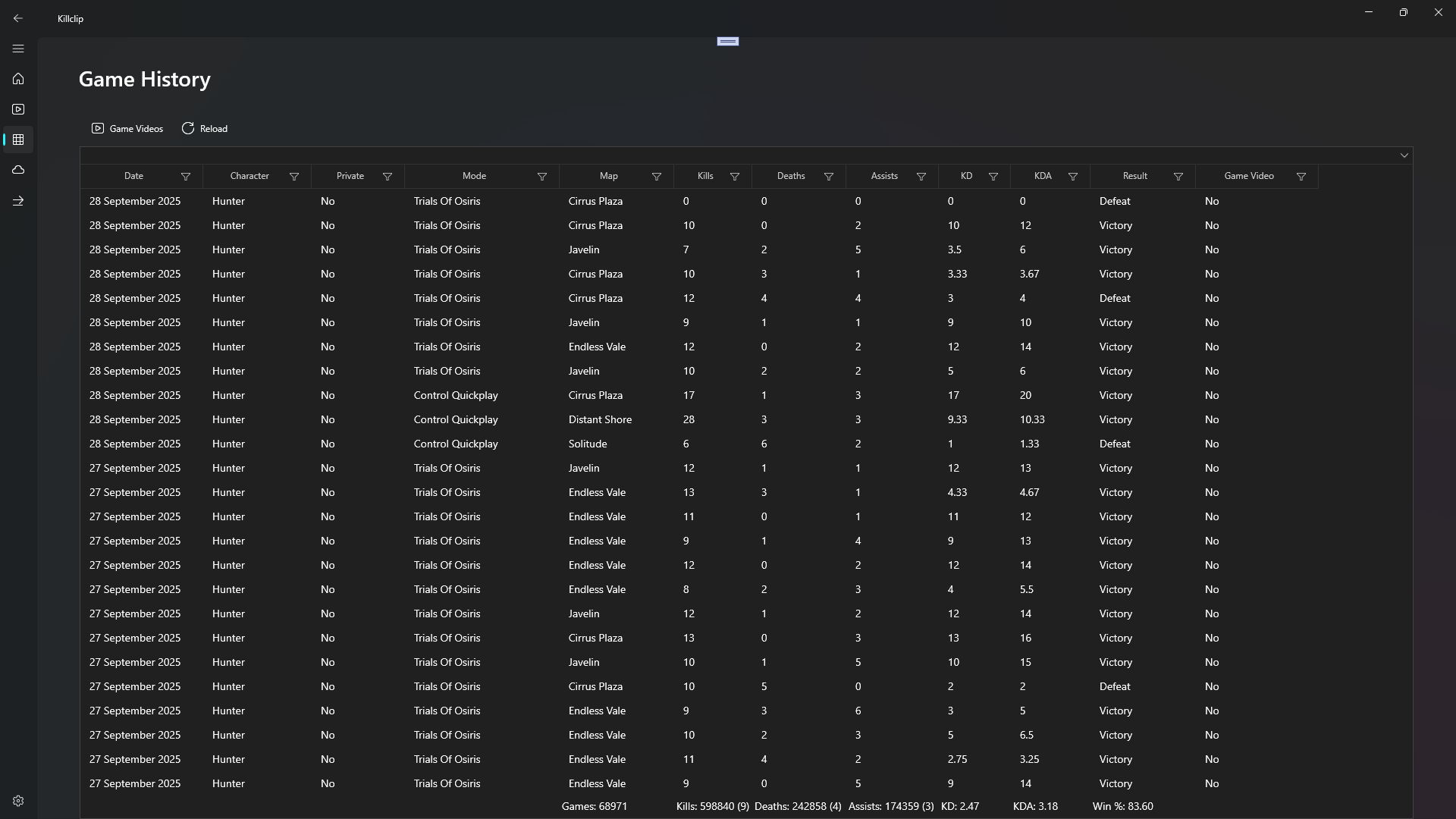Image resolution: width=1456 pixels, height=819 pixels.
Task: Reload the game history
Action: [x=205, y=129]
